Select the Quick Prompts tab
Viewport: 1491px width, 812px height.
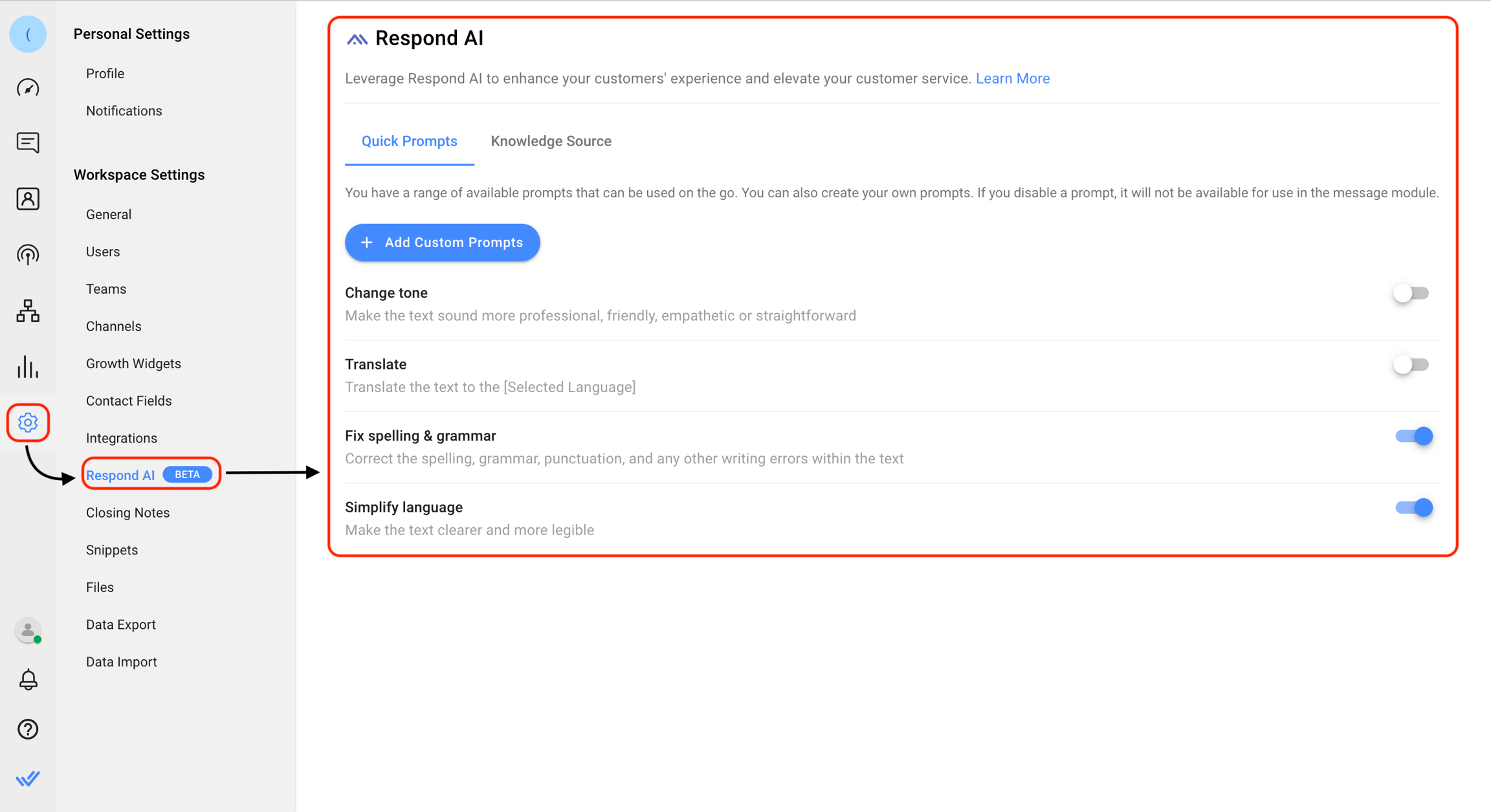409,141
